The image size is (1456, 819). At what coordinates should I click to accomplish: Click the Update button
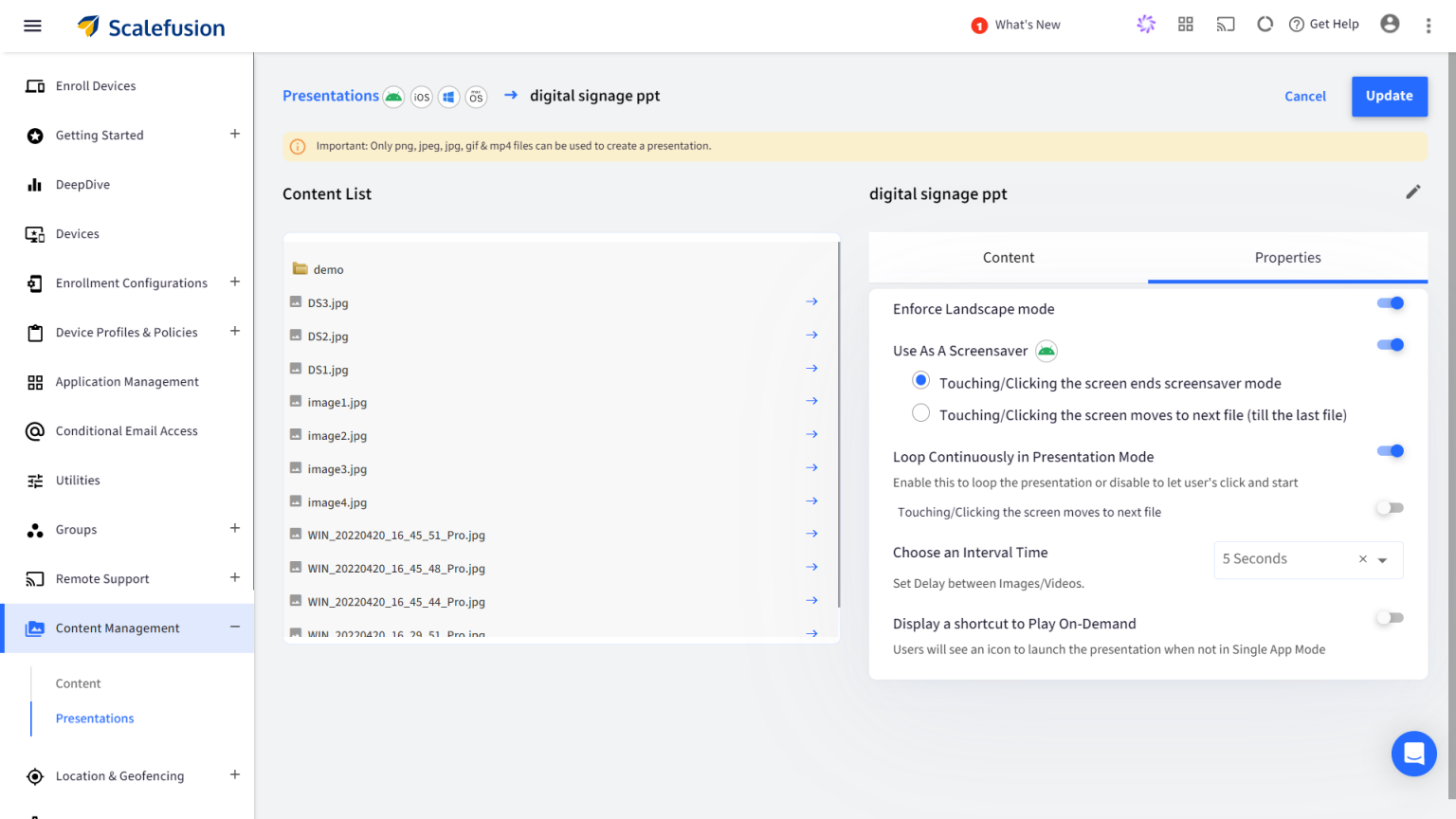point(1389,96)
